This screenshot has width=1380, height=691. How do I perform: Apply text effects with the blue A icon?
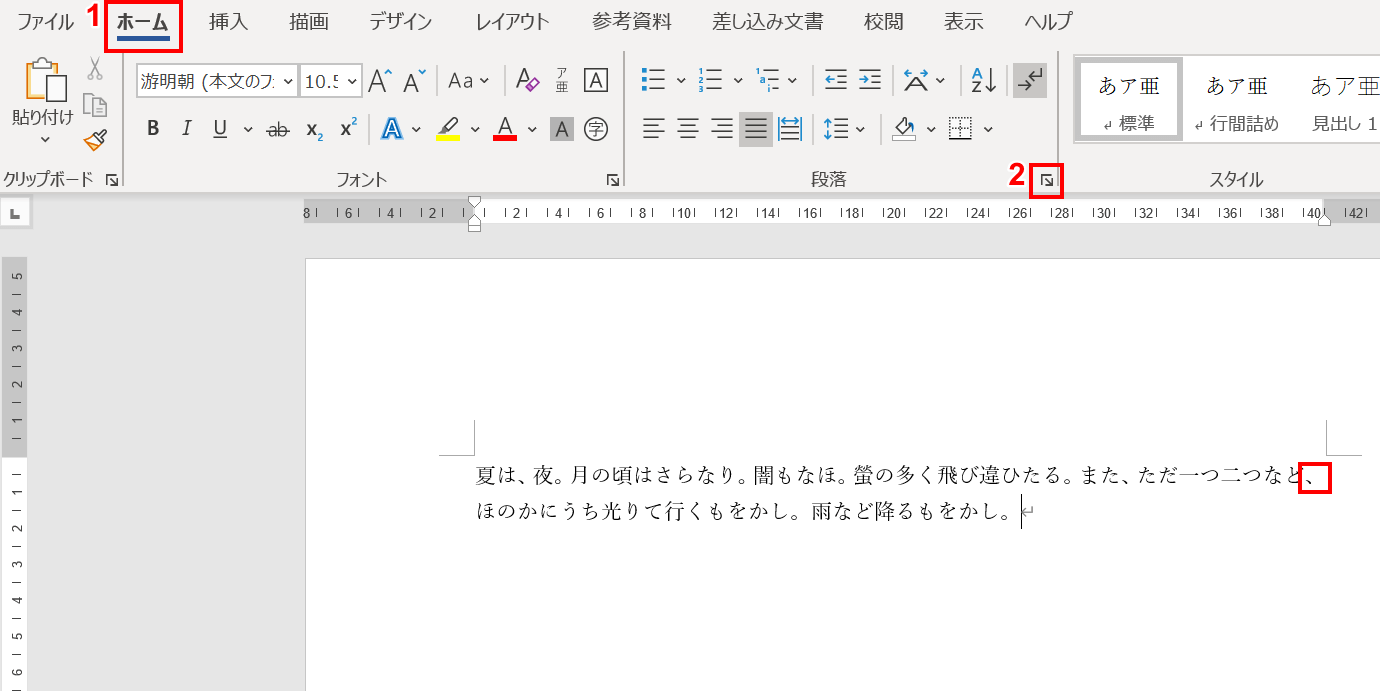(x=391, y=129)
